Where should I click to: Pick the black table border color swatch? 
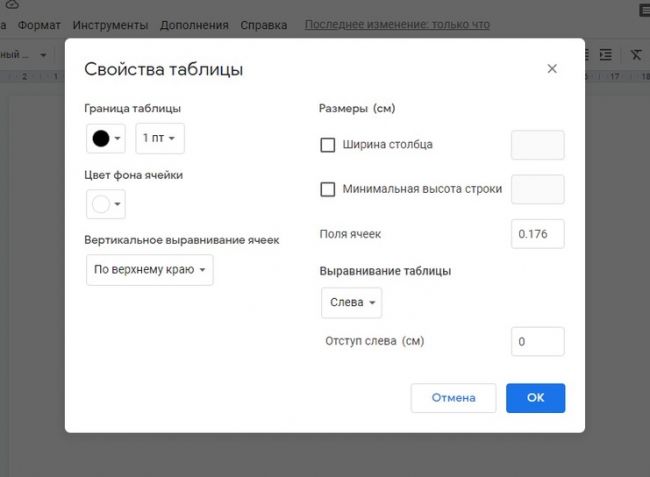click(106, 138)
